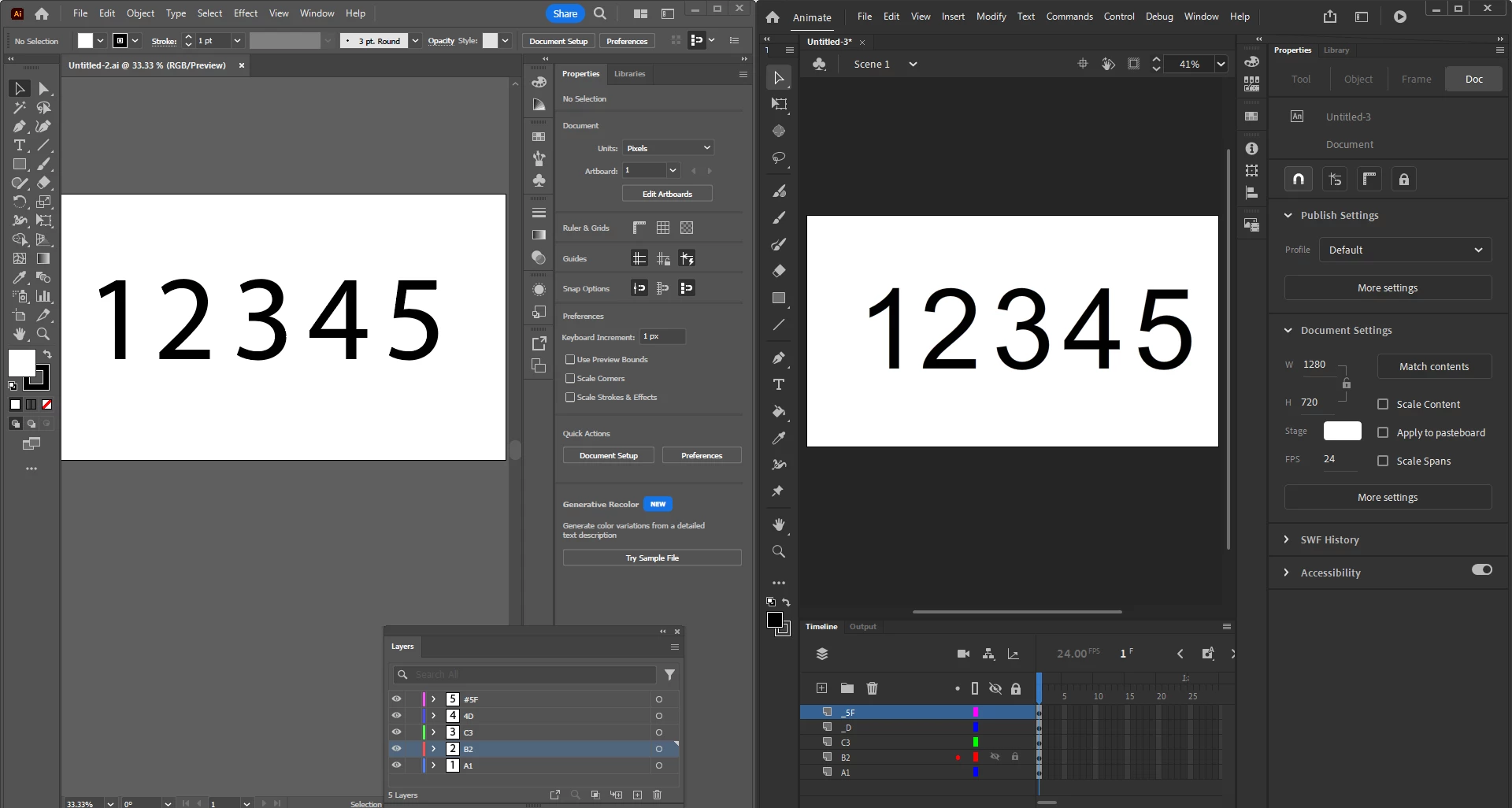The height and width of the screenshot is (808, 1512).
Task: Click the Share button in Illustrator
Action: click(x=565, y=13)
